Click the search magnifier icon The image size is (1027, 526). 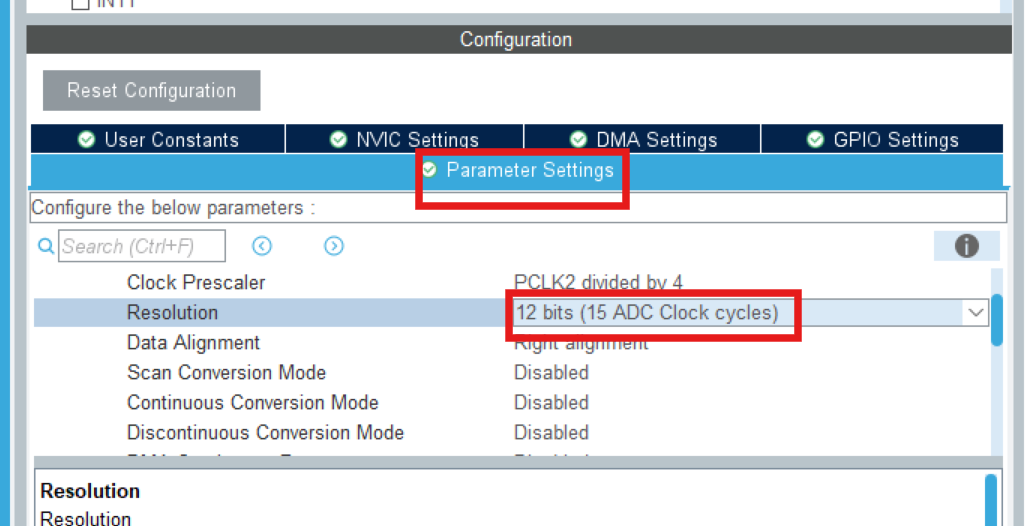coord(46,246)
